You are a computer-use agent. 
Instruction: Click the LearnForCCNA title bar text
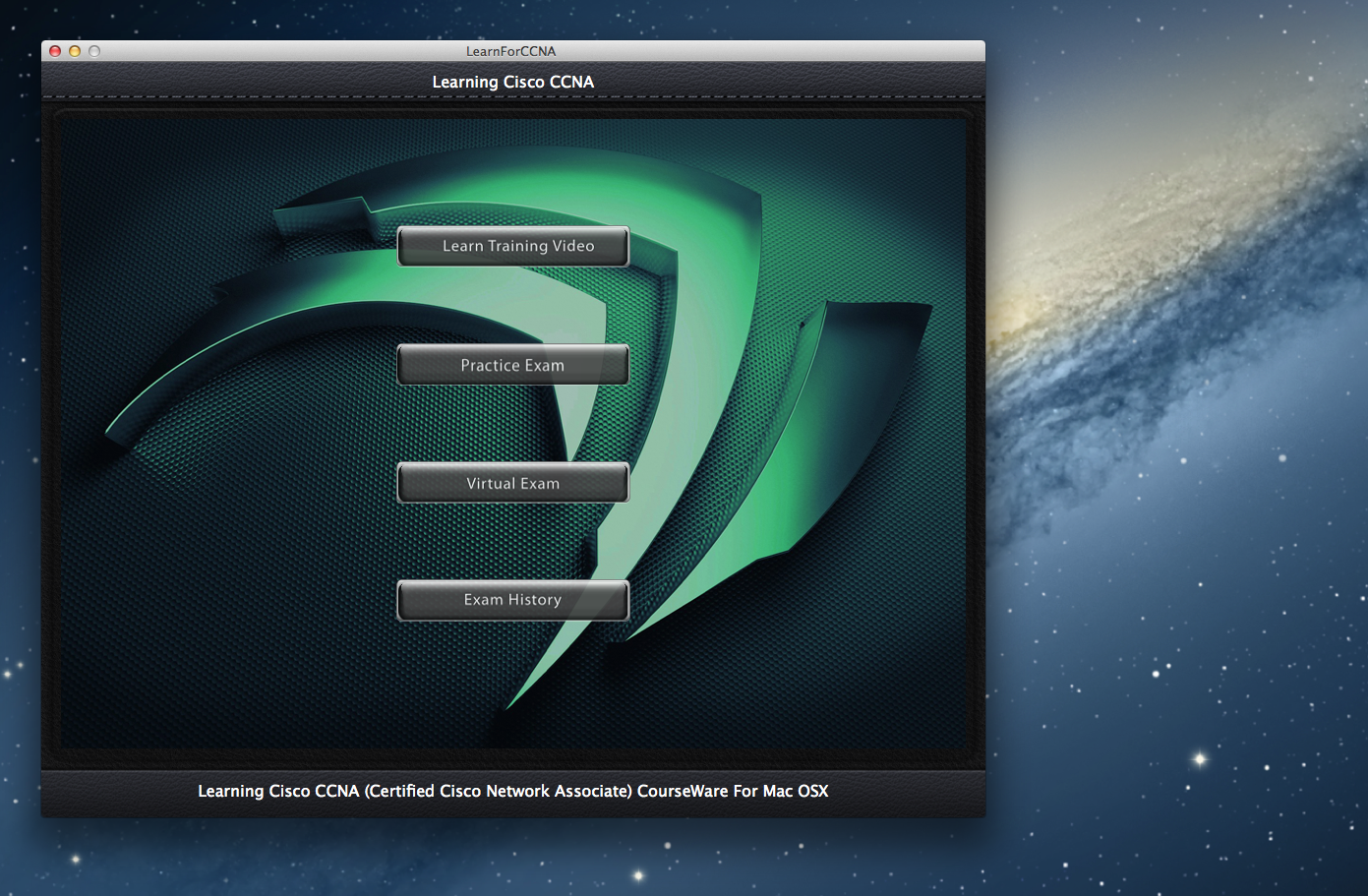coord(511,51)
